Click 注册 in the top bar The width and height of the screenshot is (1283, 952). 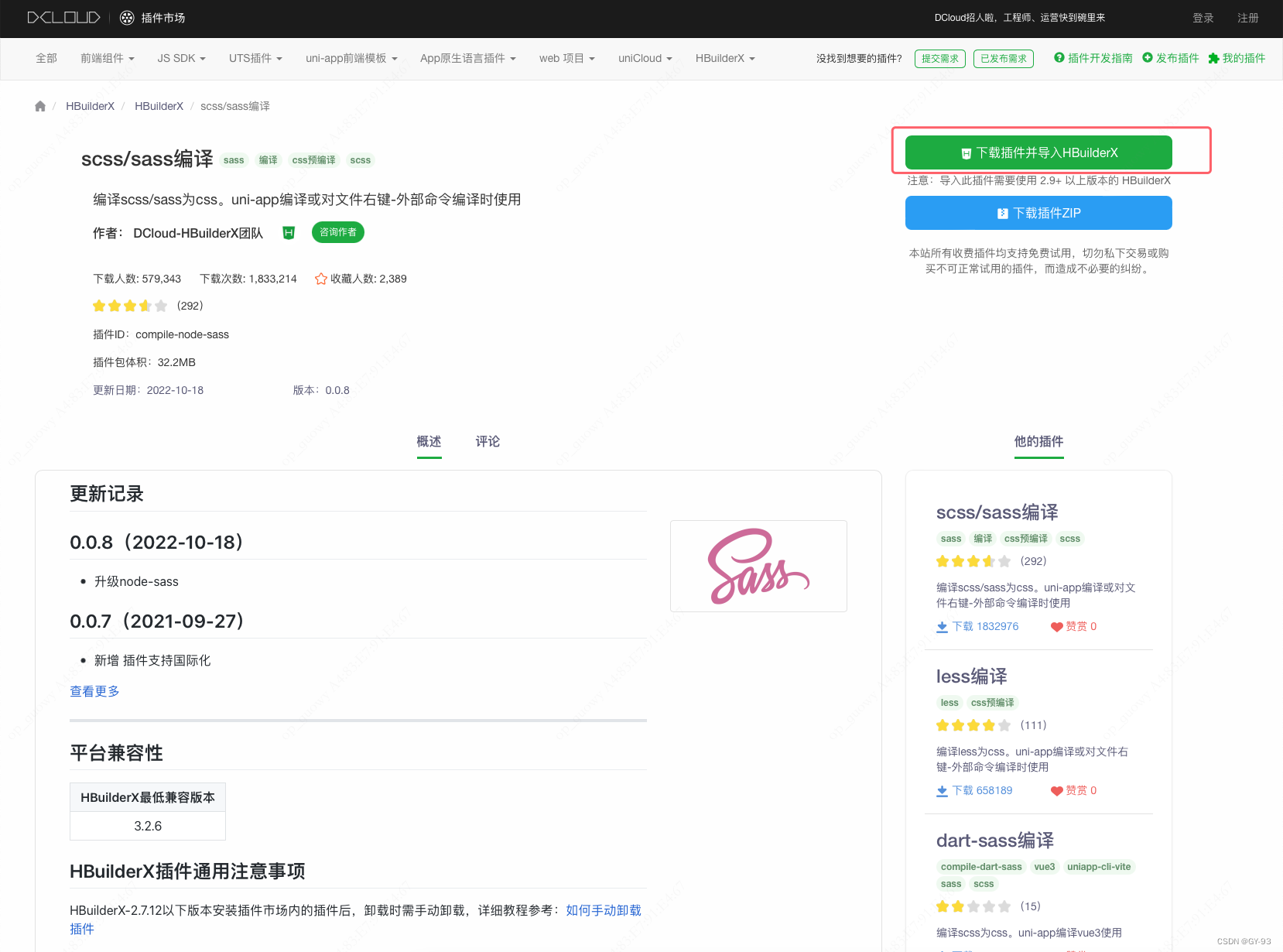coord(1248,18)
